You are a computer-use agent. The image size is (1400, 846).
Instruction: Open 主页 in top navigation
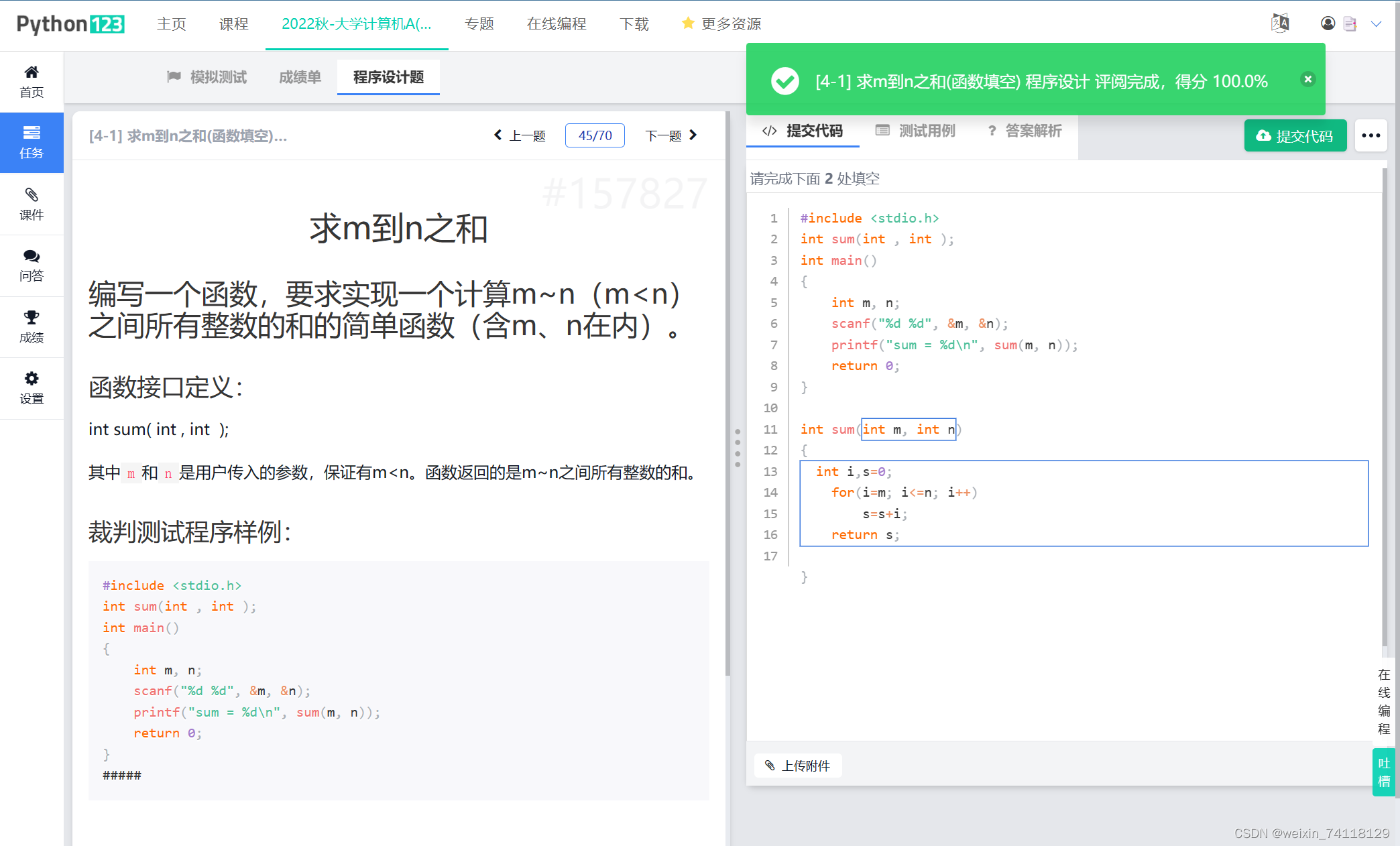point(171,24)
